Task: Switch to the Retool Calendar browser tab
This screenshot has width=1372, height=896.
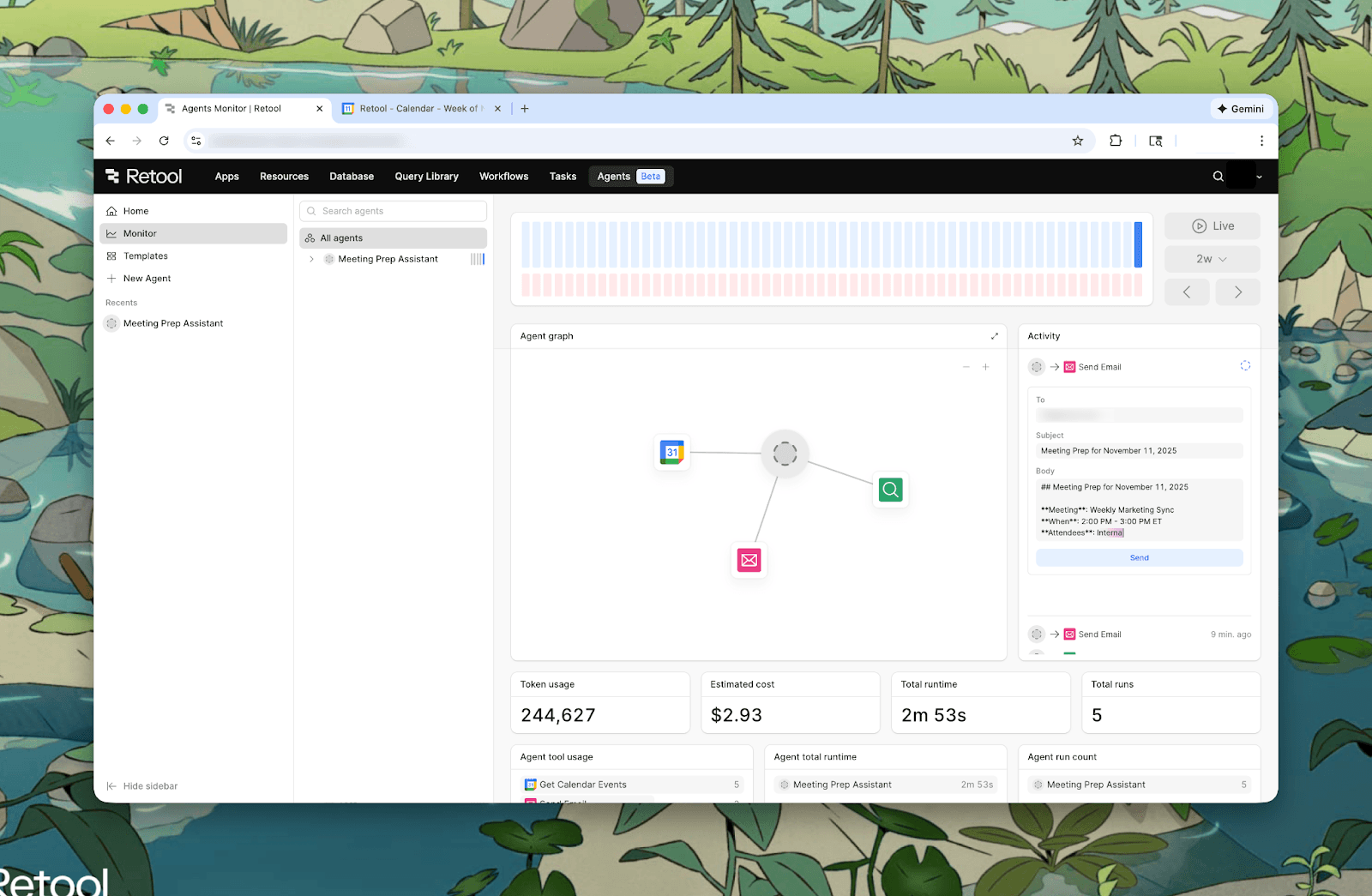Action: (x=418, y=109)
